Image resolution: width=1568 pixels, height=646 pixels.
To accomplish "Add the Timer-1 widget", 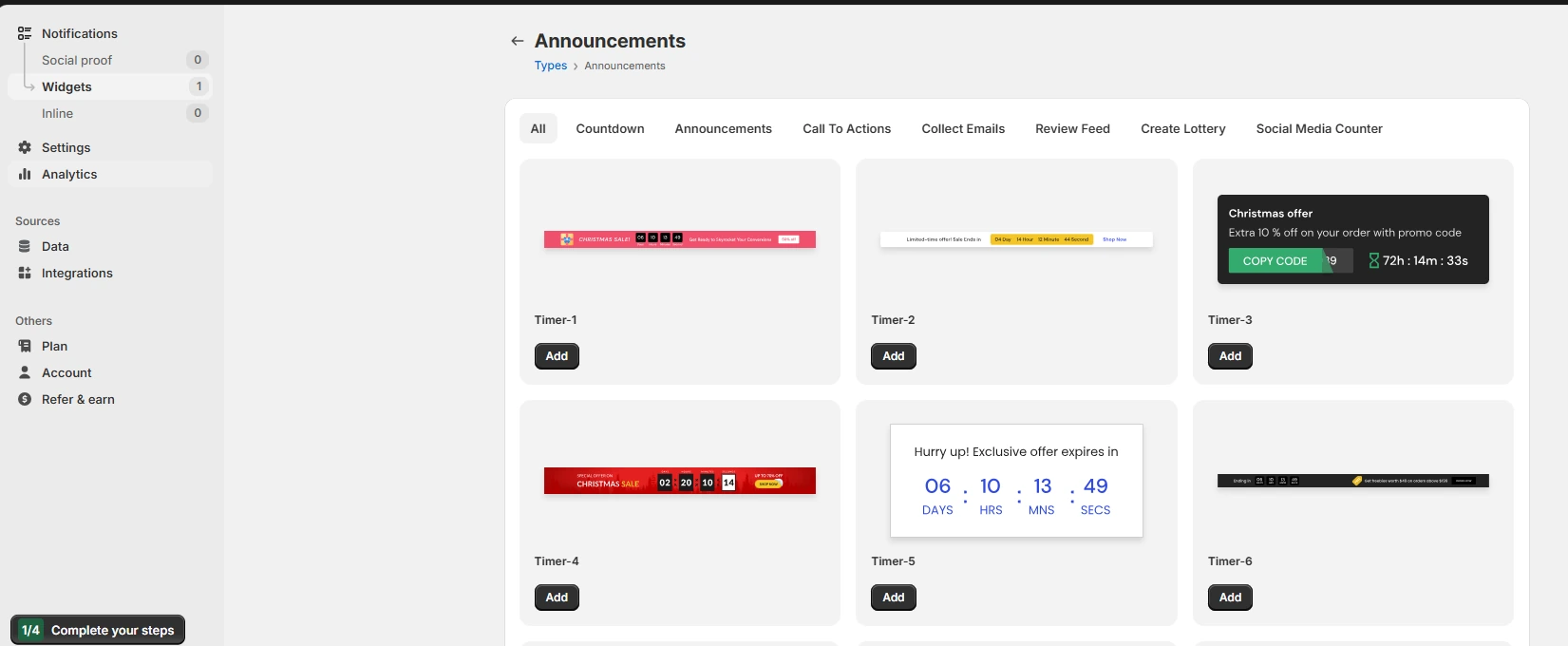I will (x=557, y=356).
